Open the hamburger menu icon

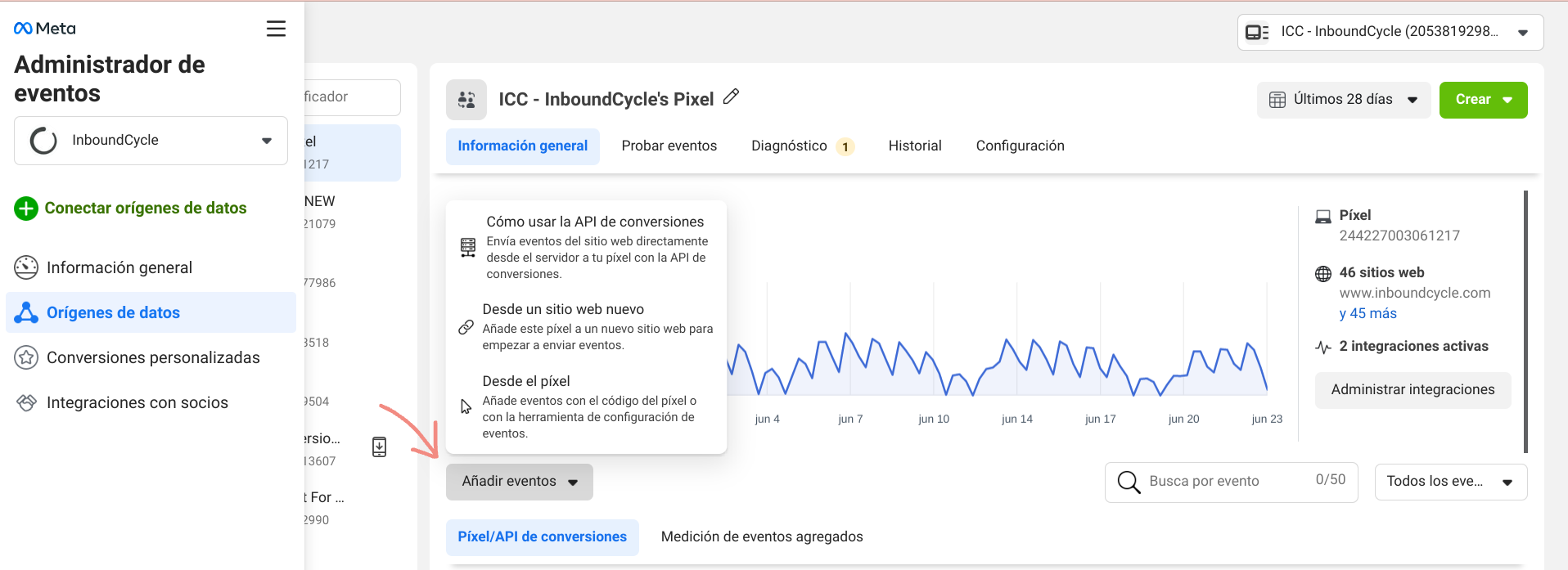[277, 29]
